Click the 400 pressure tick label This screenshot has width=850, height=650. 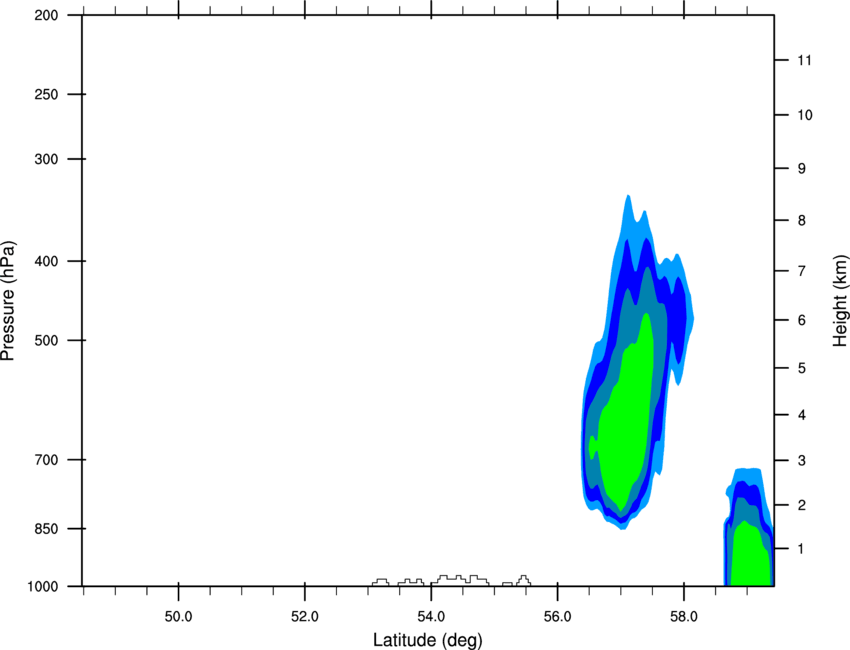point(46,261)
